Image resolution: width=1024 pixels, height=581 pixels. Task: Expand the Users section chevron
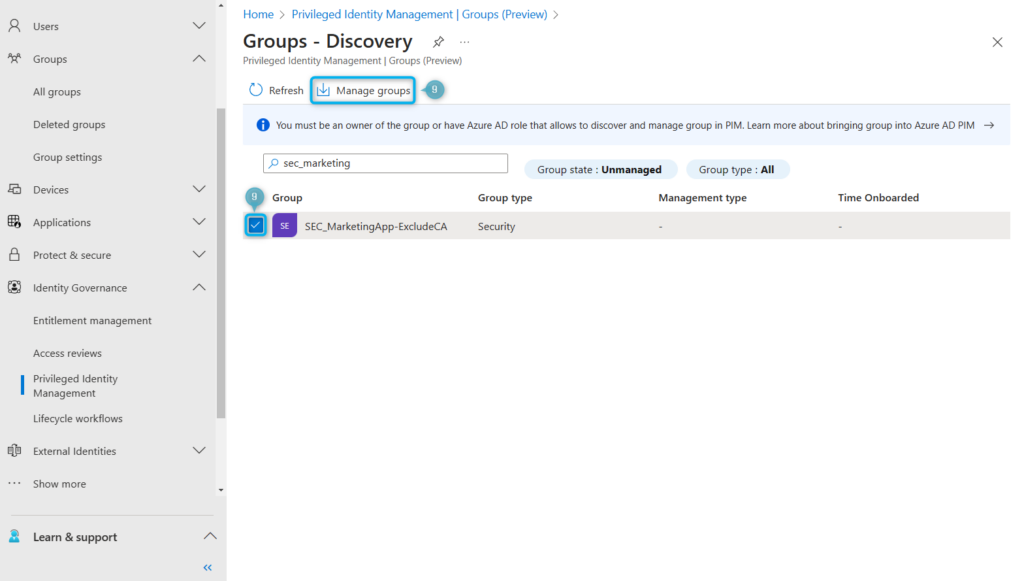[199, 26]
